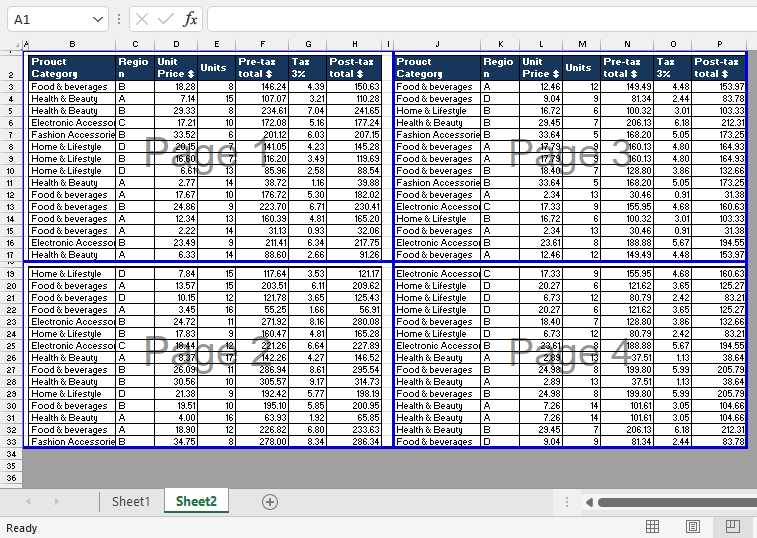The width and height of the screenshot is (757, 538).
Task: Click the next sheet navigation arrow
Action: click(x=56, y=502)
